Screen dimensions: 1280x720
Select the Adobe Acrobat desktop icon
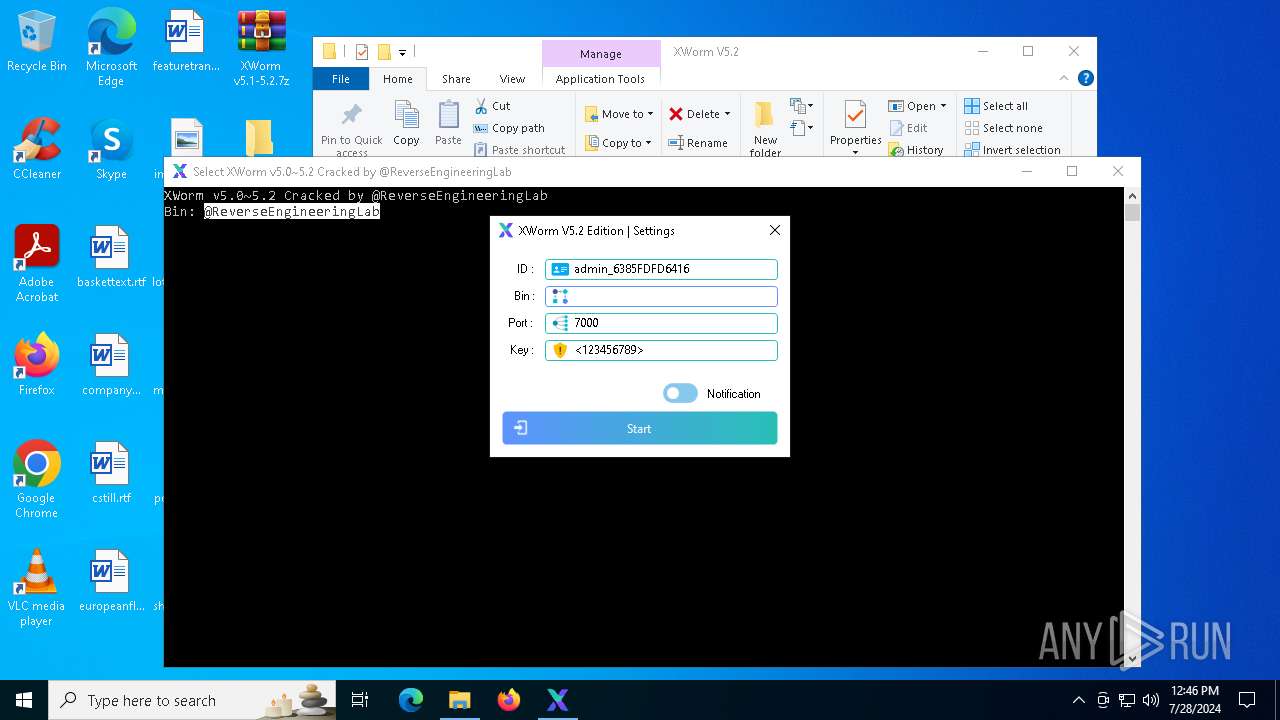point(37,264)
